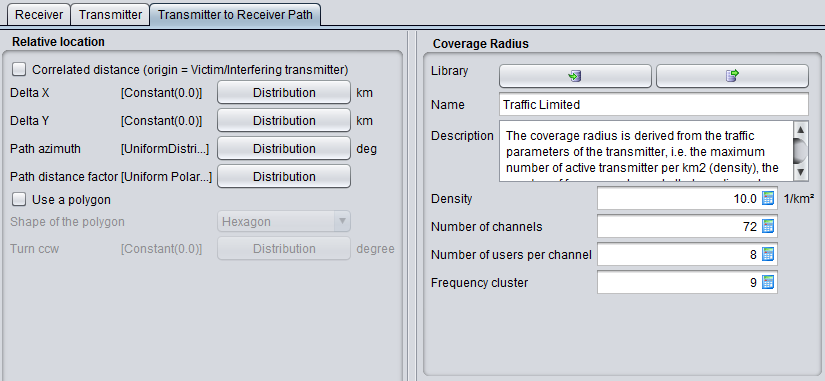
Task: Toggle Use a polygon checkbox
Action: (19, 199)
